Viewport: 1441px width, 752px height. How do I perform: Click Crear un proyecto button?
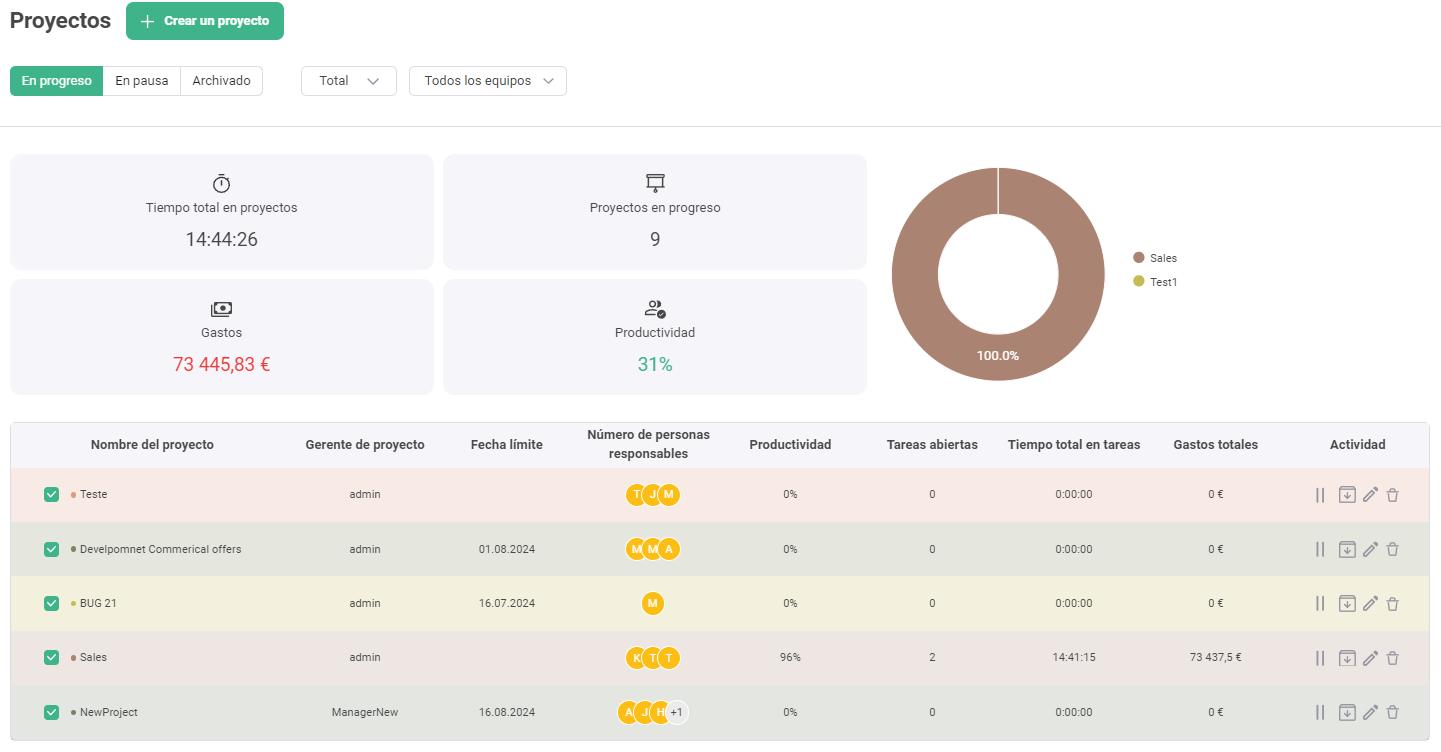click(205, 21)
